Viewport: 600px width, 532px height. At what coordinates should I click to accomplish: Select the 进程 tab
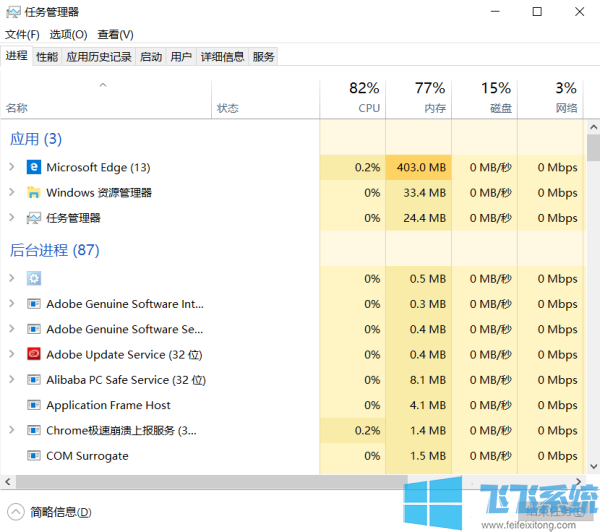click(x=16, y=56)
